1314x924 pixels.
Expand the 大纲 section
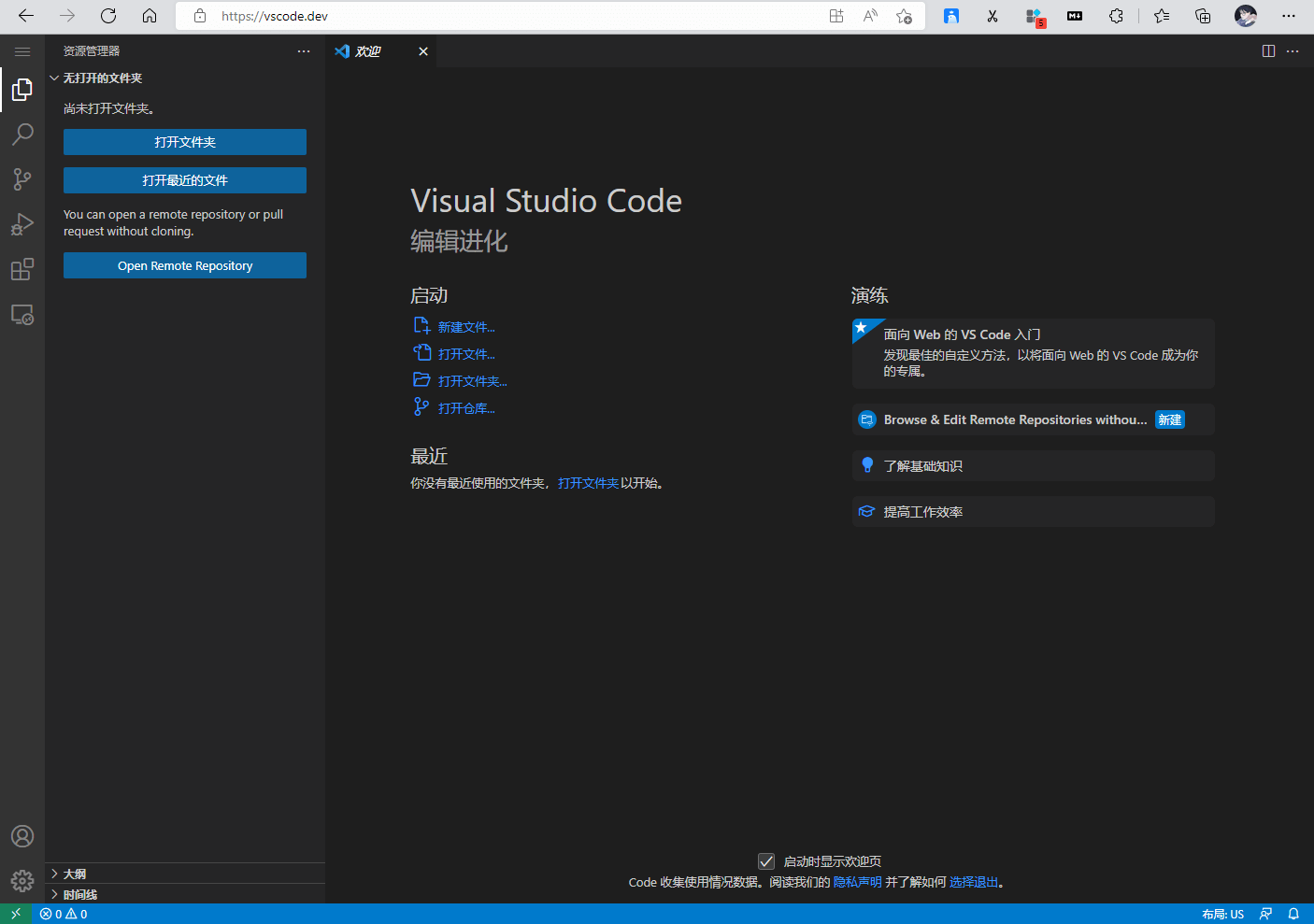coord(185,874)
